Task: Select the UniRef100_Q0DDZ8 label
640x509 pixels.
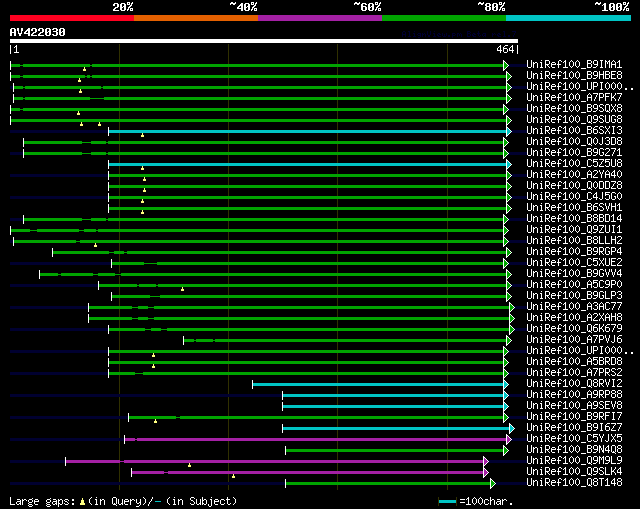Action: click(x=574, y=186)
